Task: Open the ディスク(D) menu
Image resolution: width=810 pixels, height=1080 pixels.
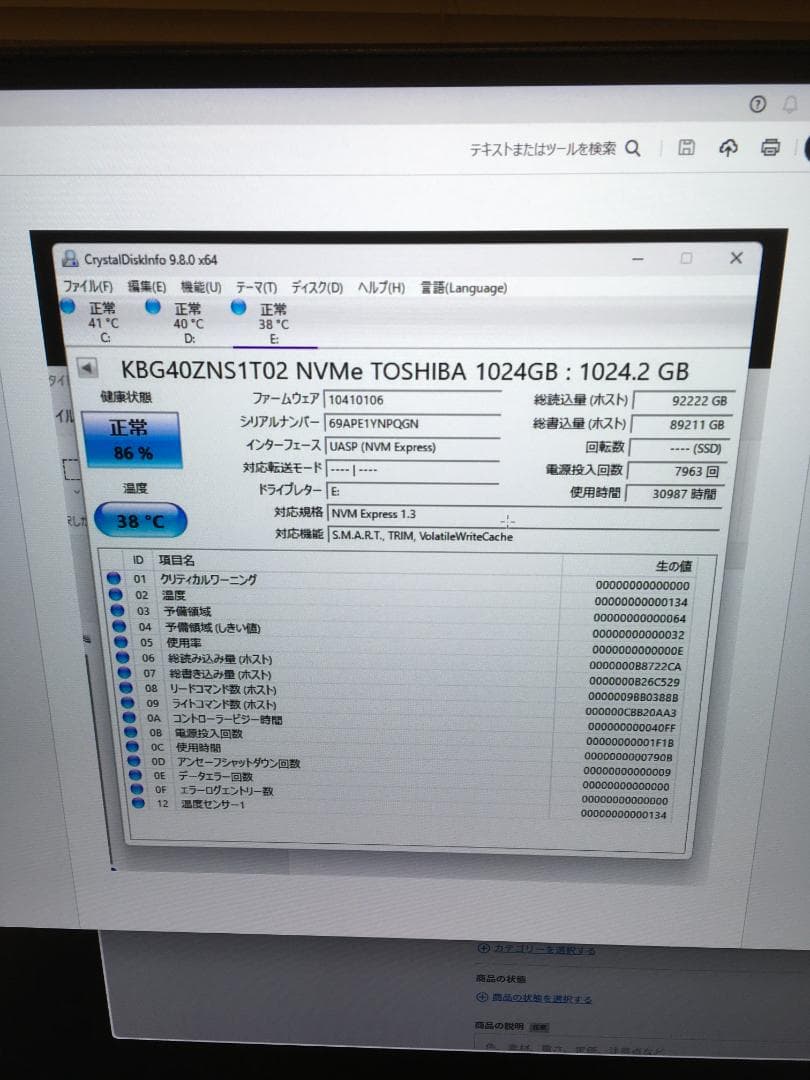Action: coord(317,288)
